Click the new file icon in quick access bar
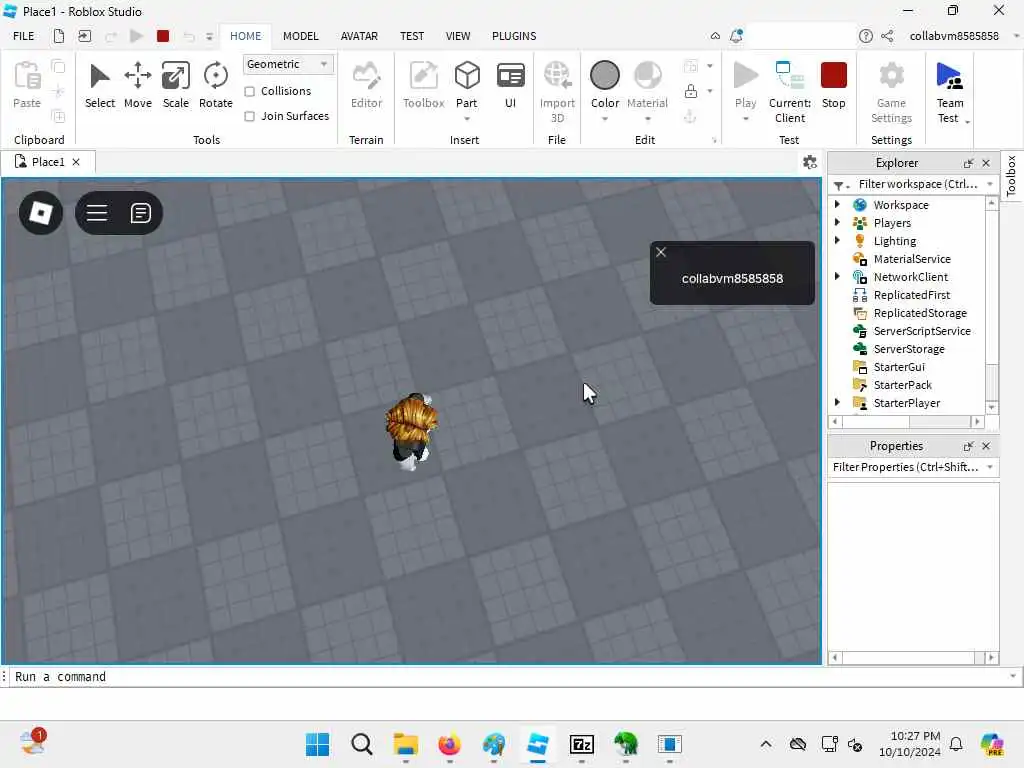This screenshot has height=768, width=1024. [59, 36]
